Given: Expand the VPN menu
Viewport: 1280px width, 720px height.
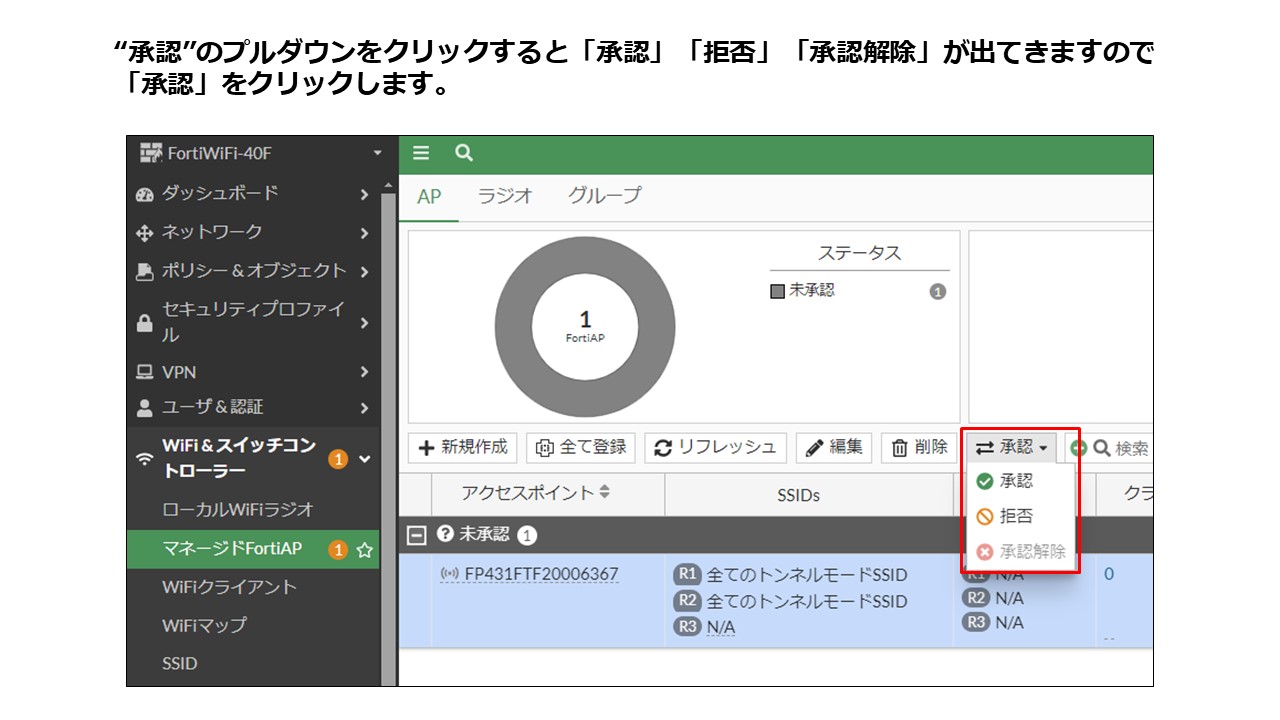Looking at the screenshot, I should pos(253,372).
